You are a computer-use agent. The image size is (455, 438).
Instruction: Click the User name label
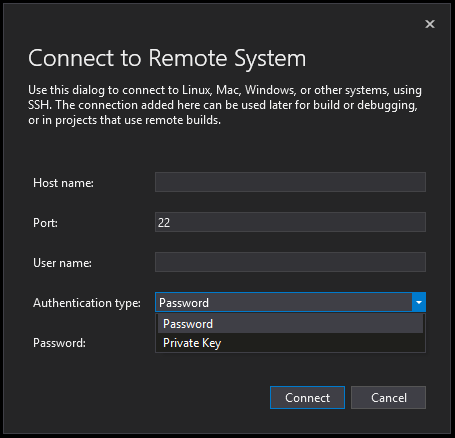click(62, 263)
